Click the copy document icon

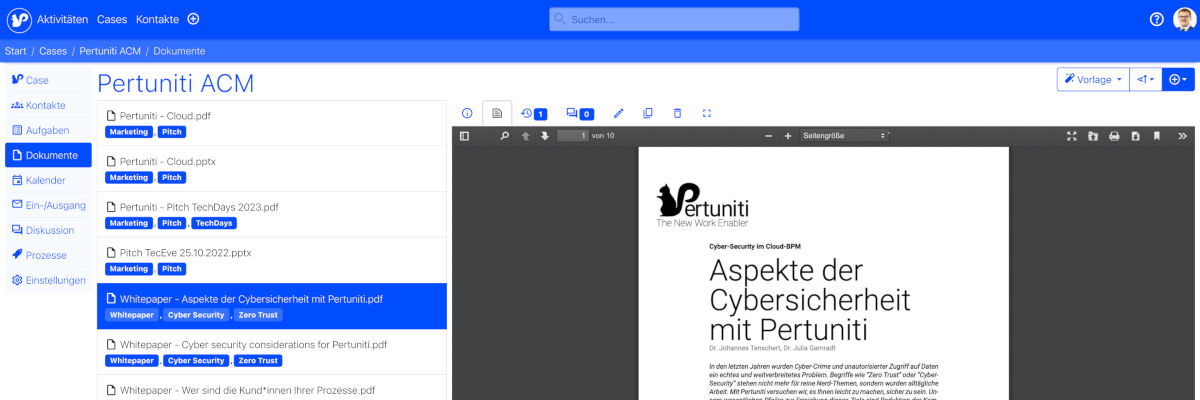pos(648,114)
